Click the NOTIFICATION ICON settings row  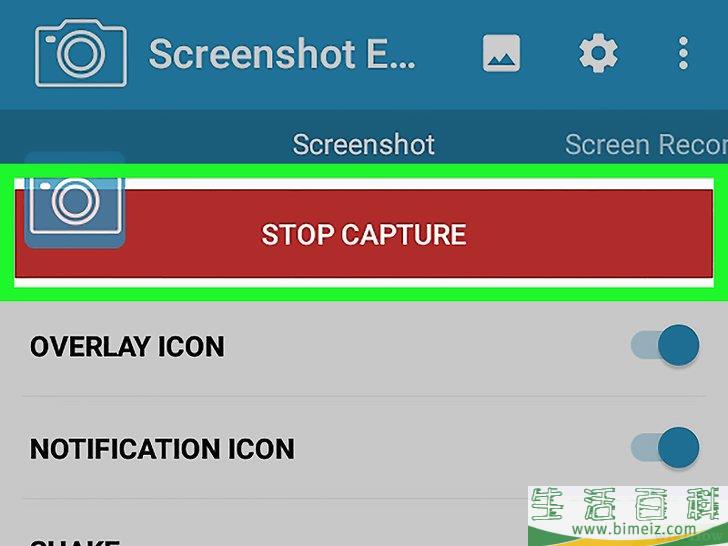364,448
